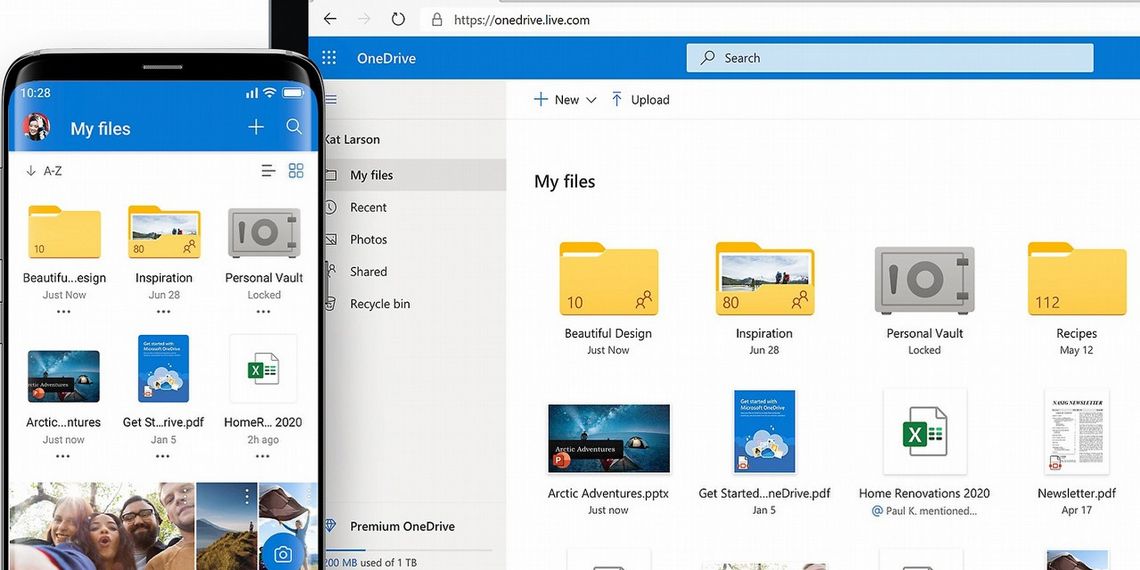
Task: Change the A-Z sort order on phone
Action: [x=44, y=171]
